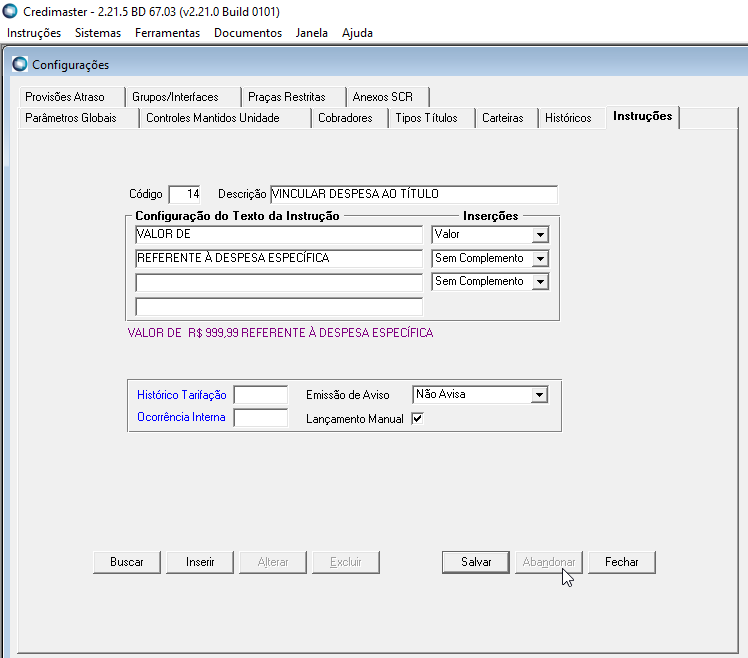Image resolution: width=748 pixels, height=658 pixels.
Task: Click the empty fourth instruction text field
Action: coord(279,306)
